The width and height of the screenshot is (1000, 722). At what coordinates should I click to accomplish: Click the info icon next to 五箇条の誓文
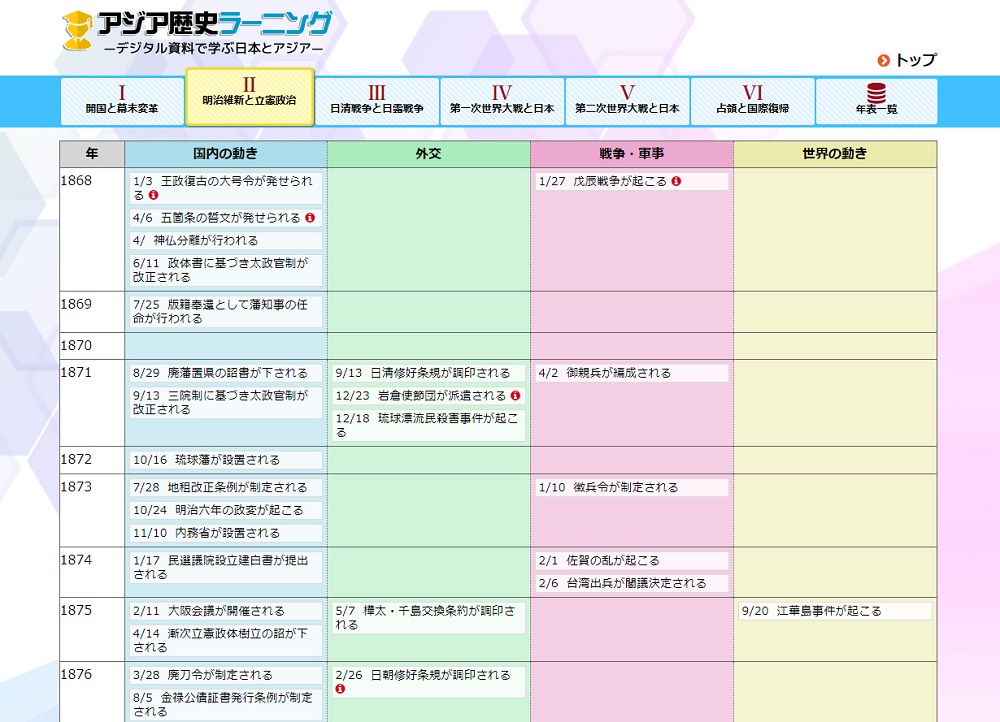click(x=310, y=218)
